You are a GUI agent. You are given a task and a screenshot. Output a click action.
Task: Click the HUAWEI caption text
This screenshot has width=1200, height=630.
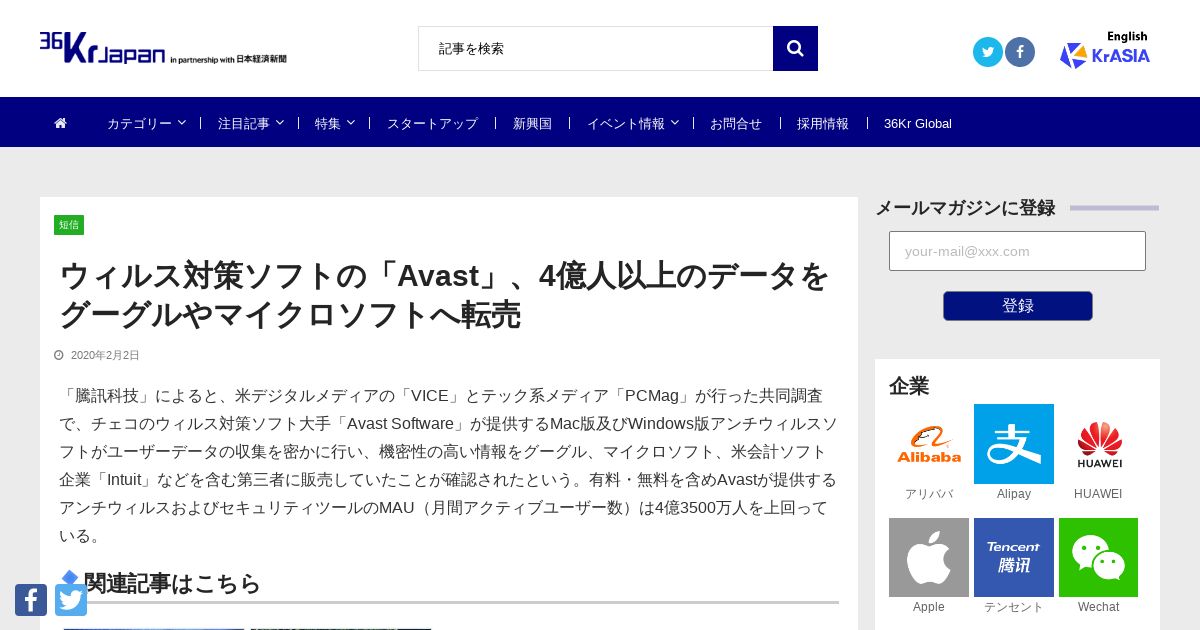point(1098,494)
